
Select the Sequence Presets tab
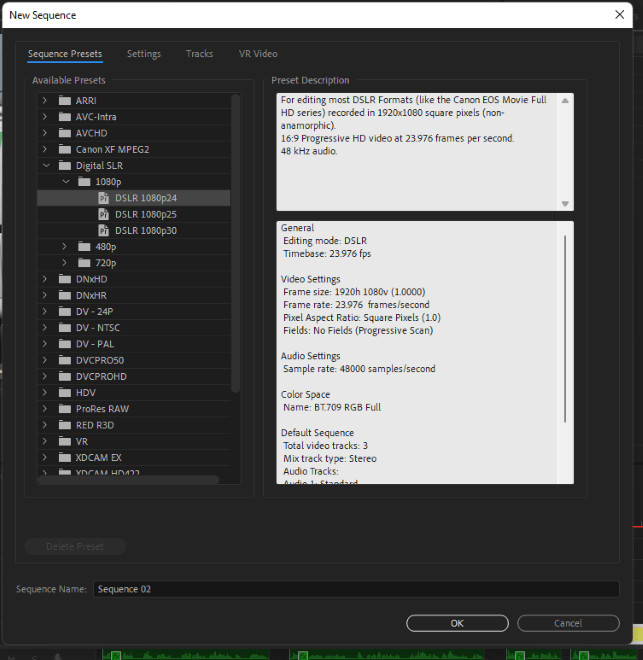[x=65, y=54]
